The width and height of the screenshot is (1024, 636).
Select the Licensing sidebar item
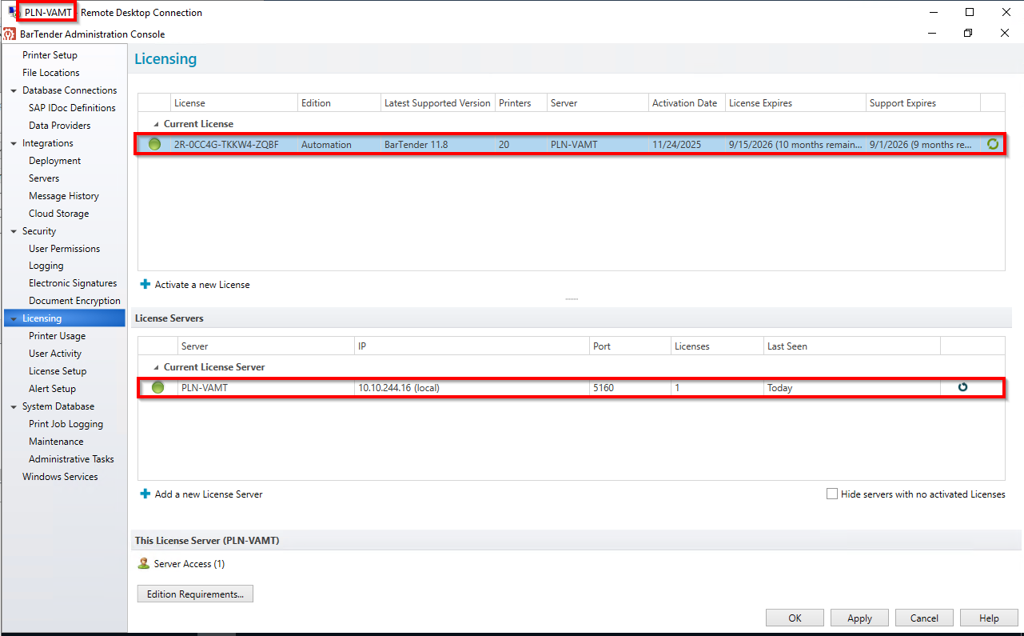click(x=65, y=318)
